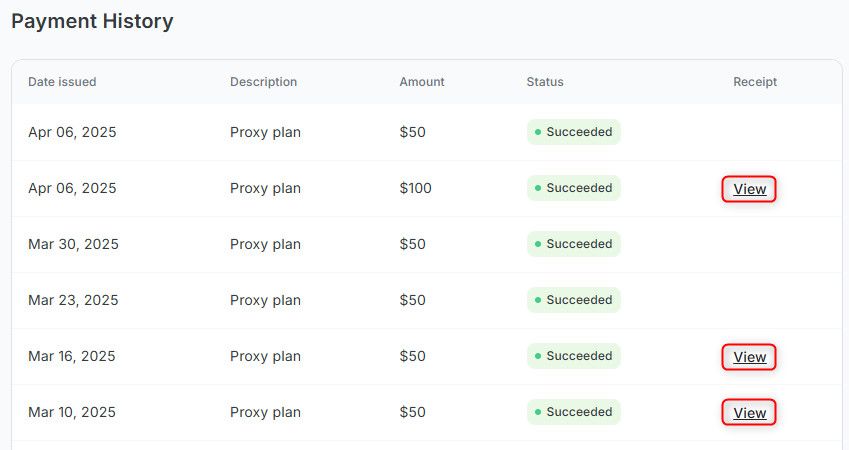849x450 pixels.
Task: Click the Date issued column header
Action: 62,82
